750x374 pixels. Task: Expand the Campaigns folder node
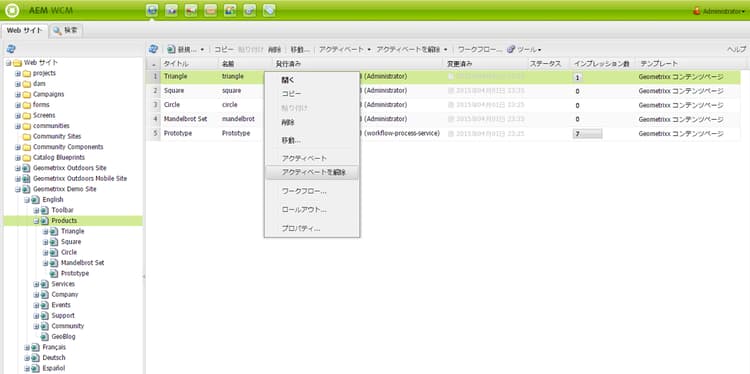tap(18, 94)
